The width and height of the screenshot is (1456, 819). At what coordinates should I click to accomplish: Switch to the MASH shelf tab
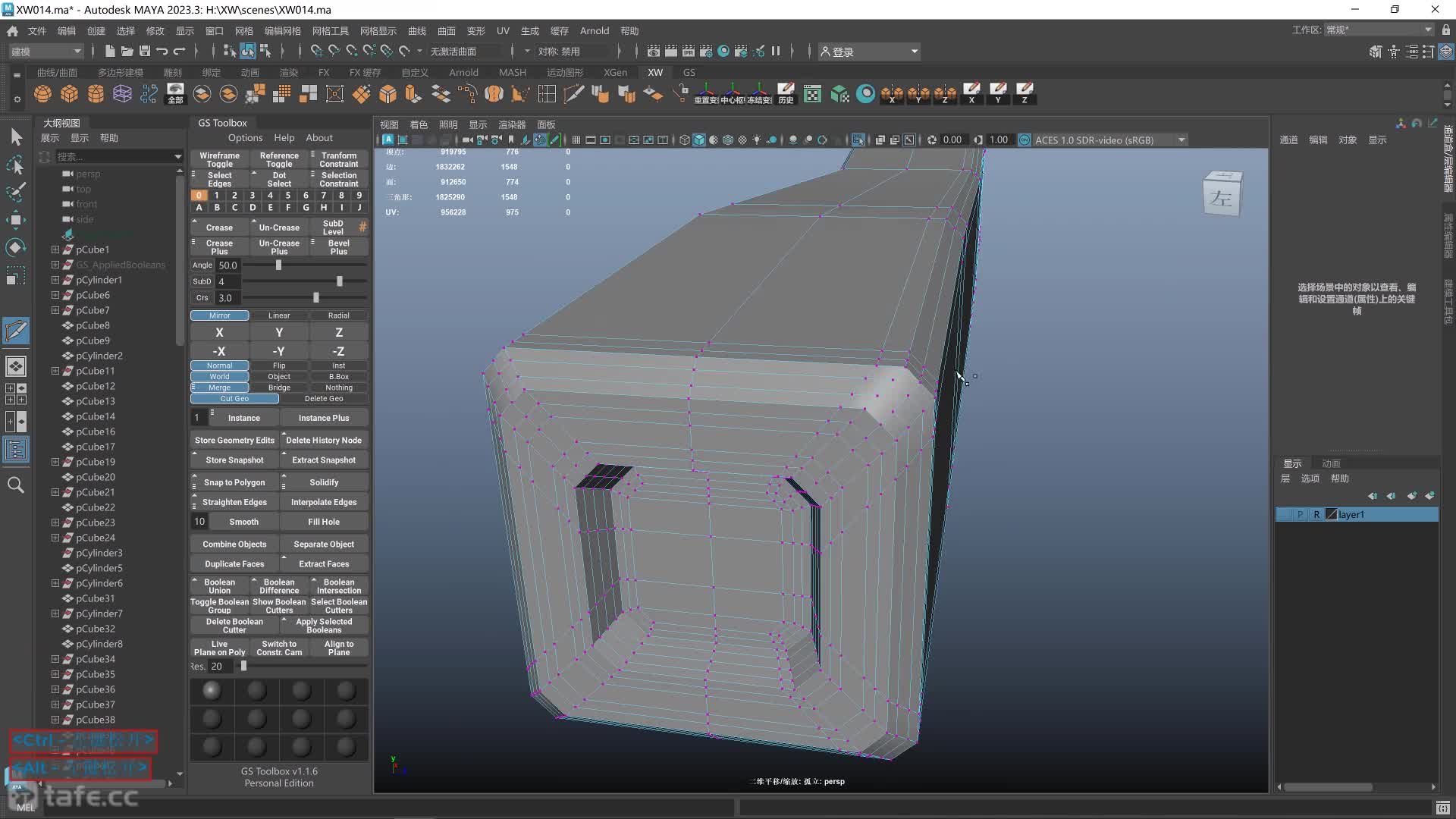pos(512,73)
